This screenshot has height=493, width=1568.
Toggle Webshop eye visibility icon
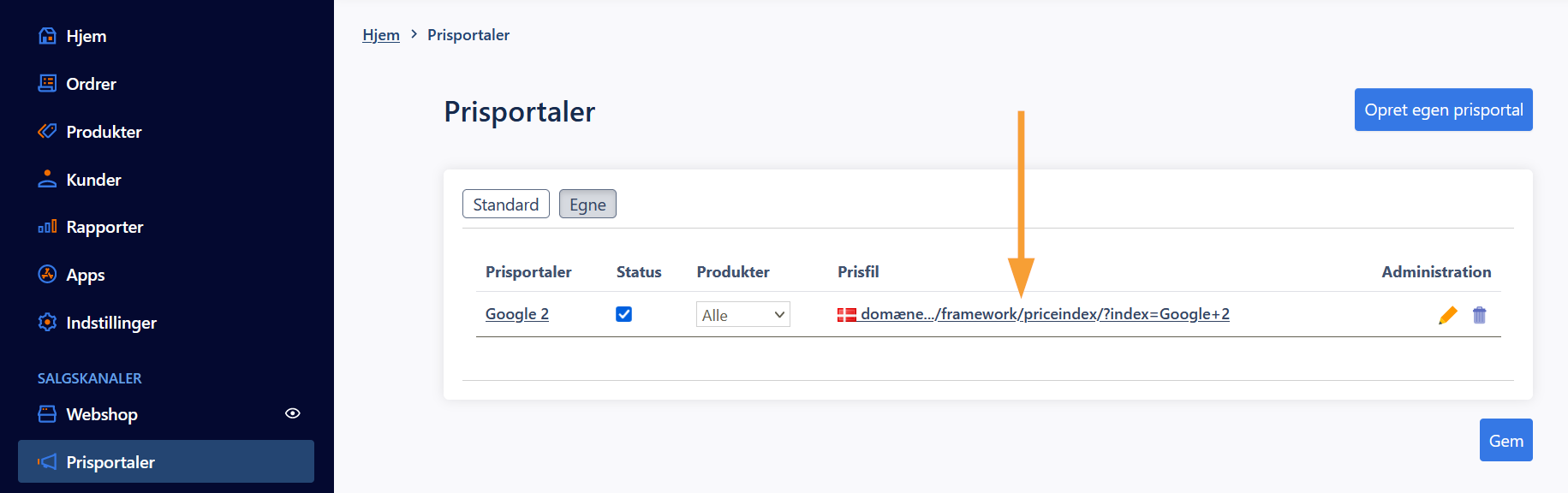(x=293, y=413)
